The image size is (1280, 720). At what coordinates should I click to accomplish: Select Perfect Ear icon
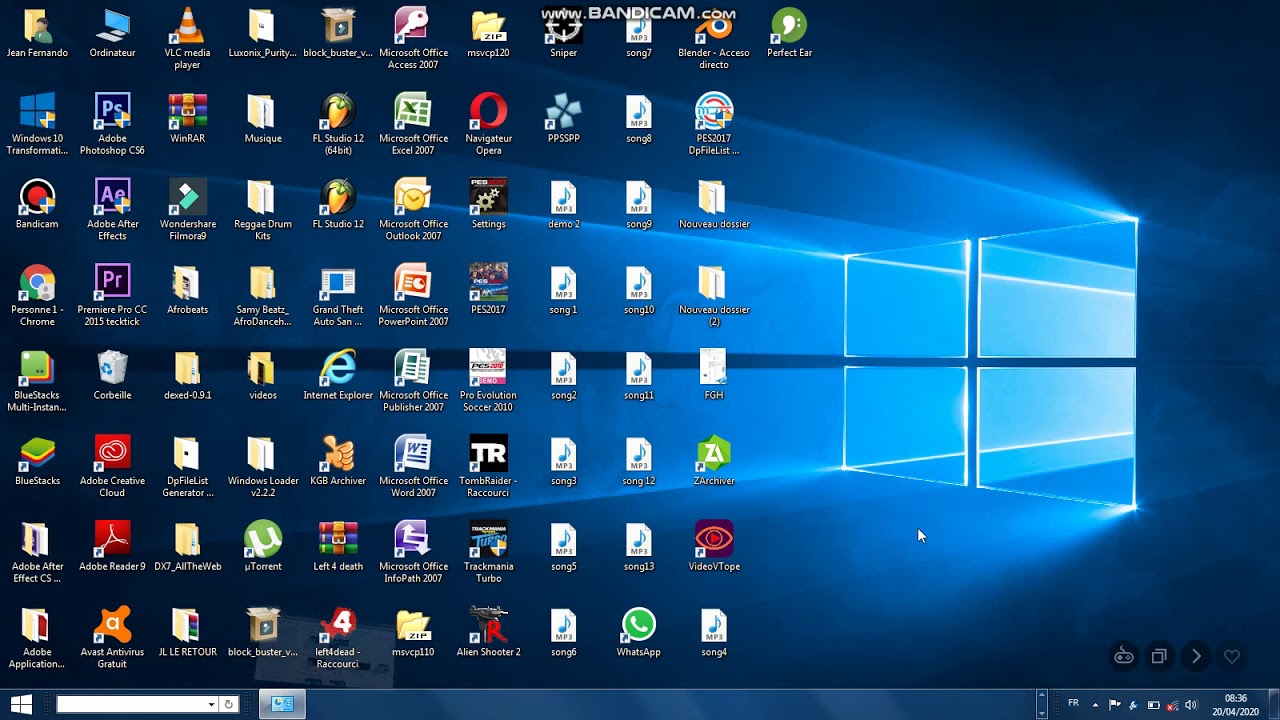(x=789, y=33)
